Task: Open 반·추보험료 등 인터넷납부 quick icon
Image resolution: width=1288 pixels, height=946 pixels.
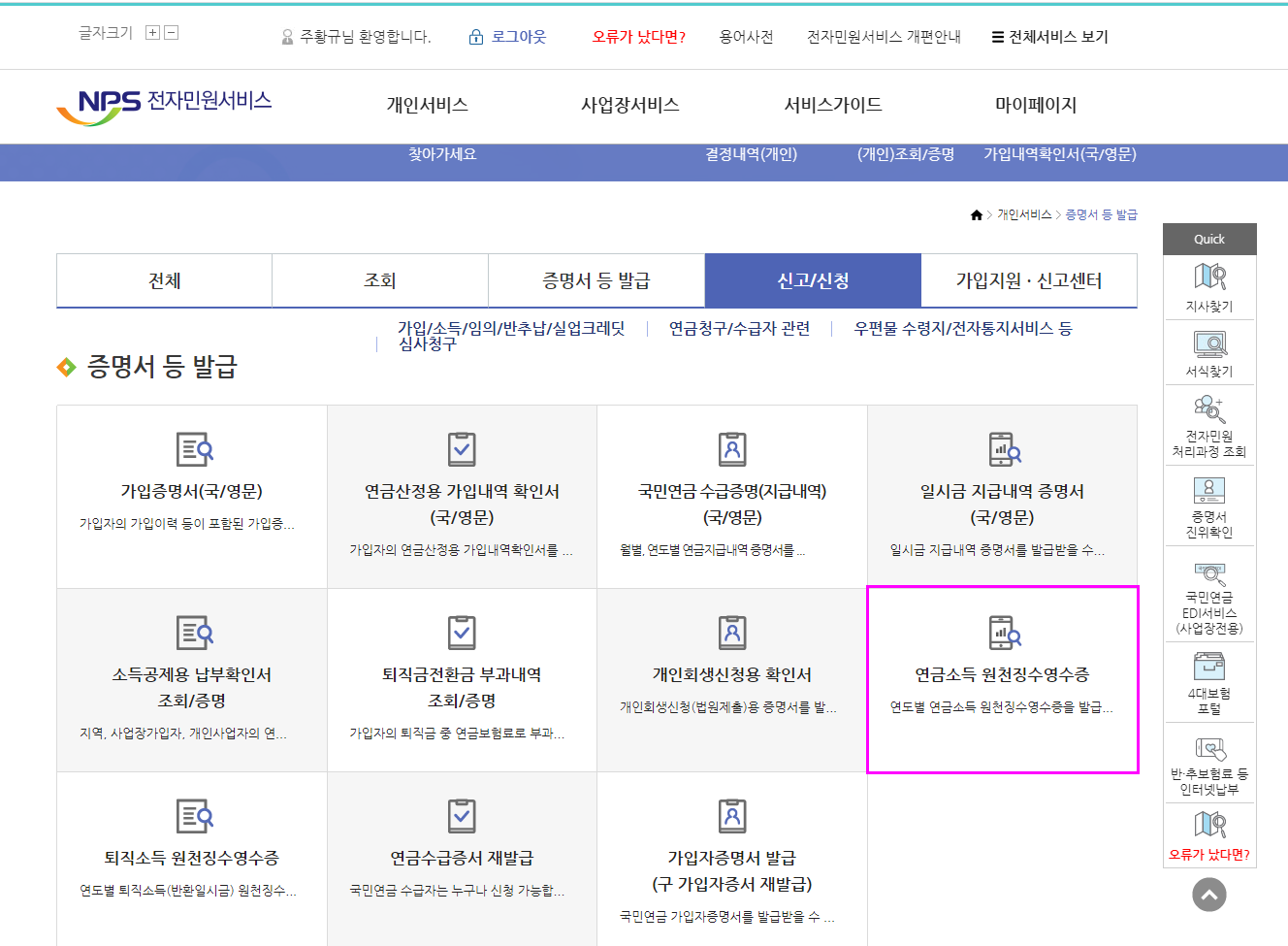Action: [1209, 749]
